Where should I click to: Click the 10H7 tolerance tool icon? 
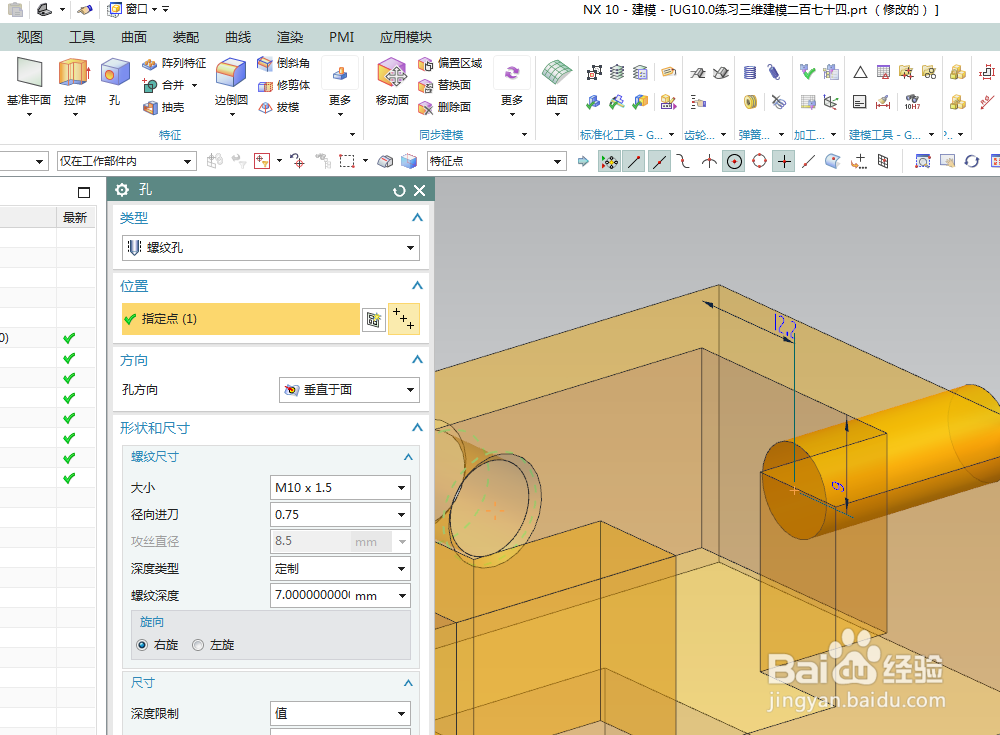[912, 101]
